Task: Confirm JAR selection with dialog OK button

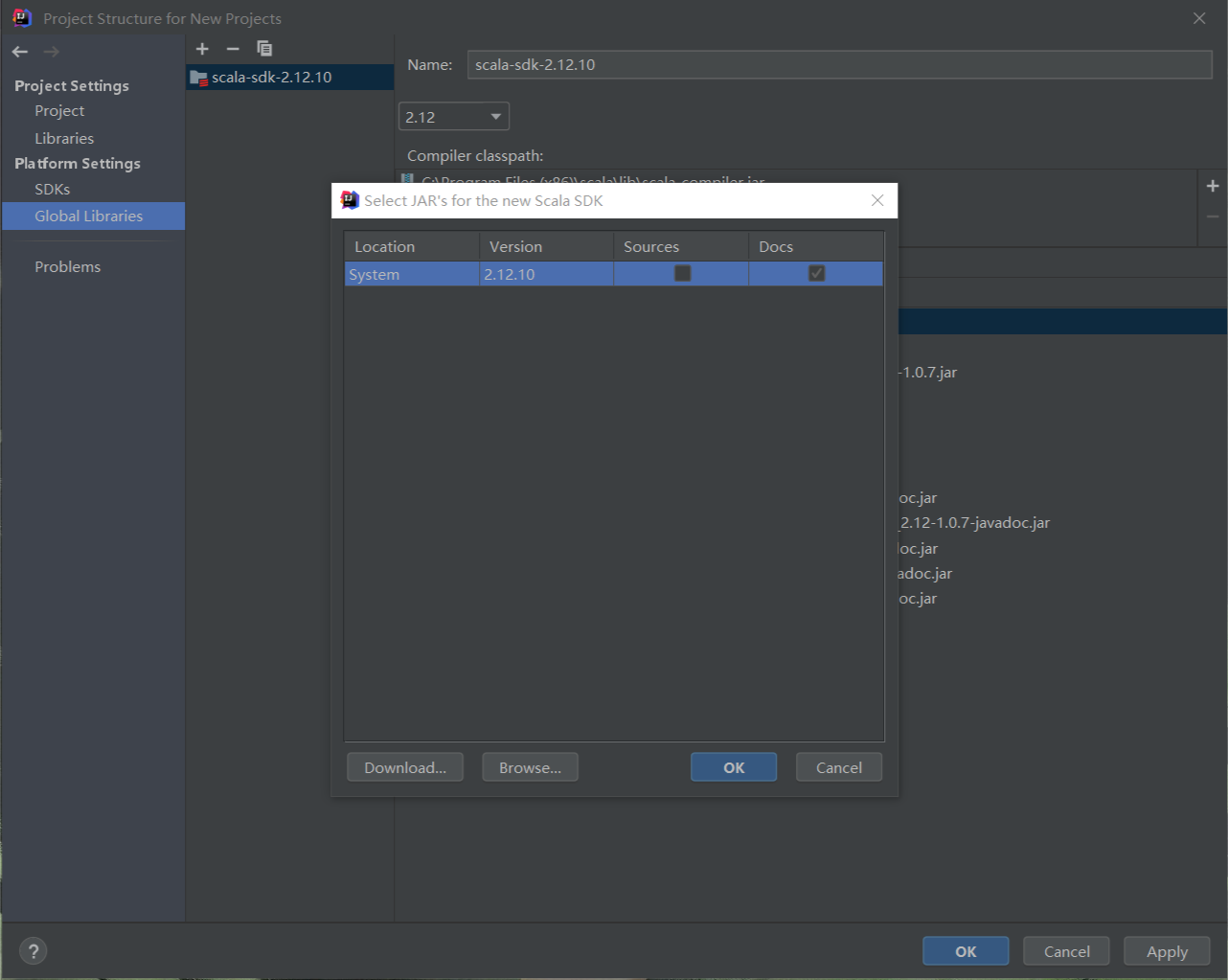Action: [734, 767]
